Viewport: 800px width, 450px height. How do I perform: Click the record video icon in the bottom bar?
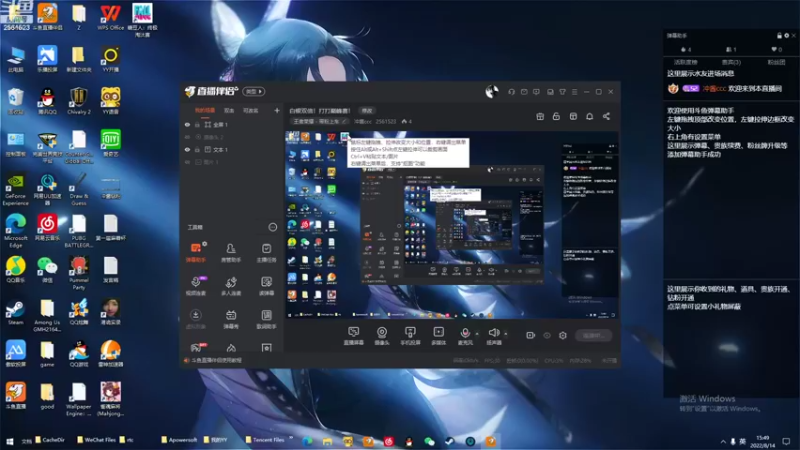coord(530,335)
